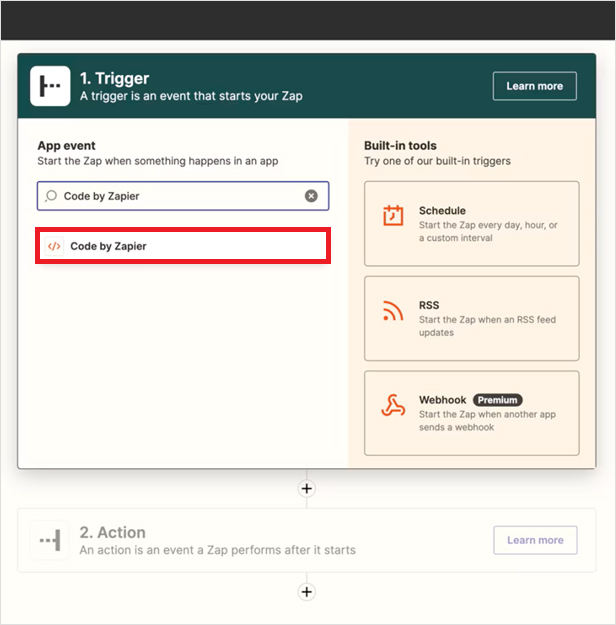Screen dimensions: 616x625
Task: Choose the Schedule built-in trigger
Action: tap(472, 224)
